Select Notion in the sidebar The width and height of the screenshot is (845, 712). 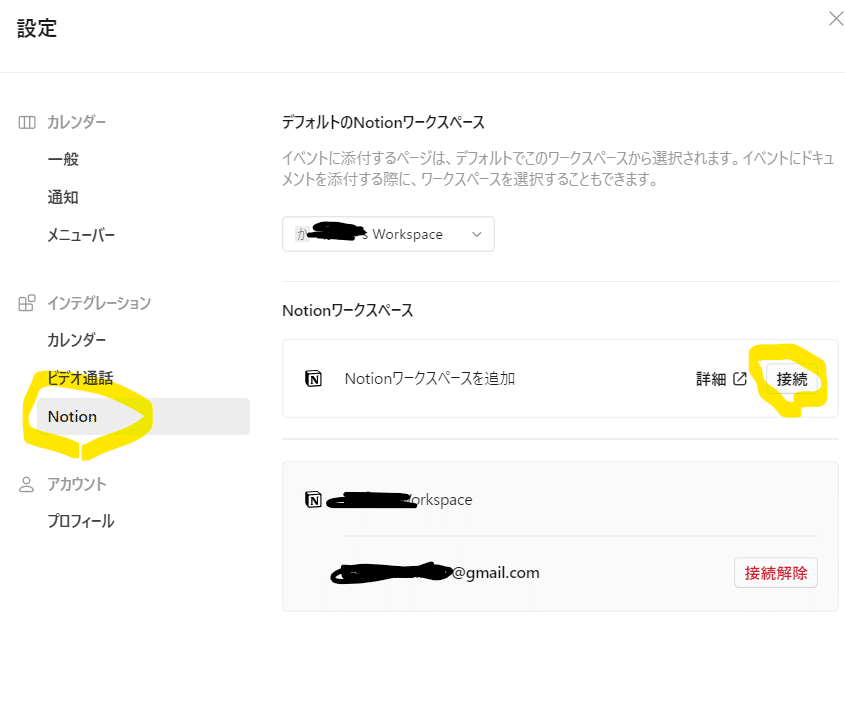click(x=143, y=416)
